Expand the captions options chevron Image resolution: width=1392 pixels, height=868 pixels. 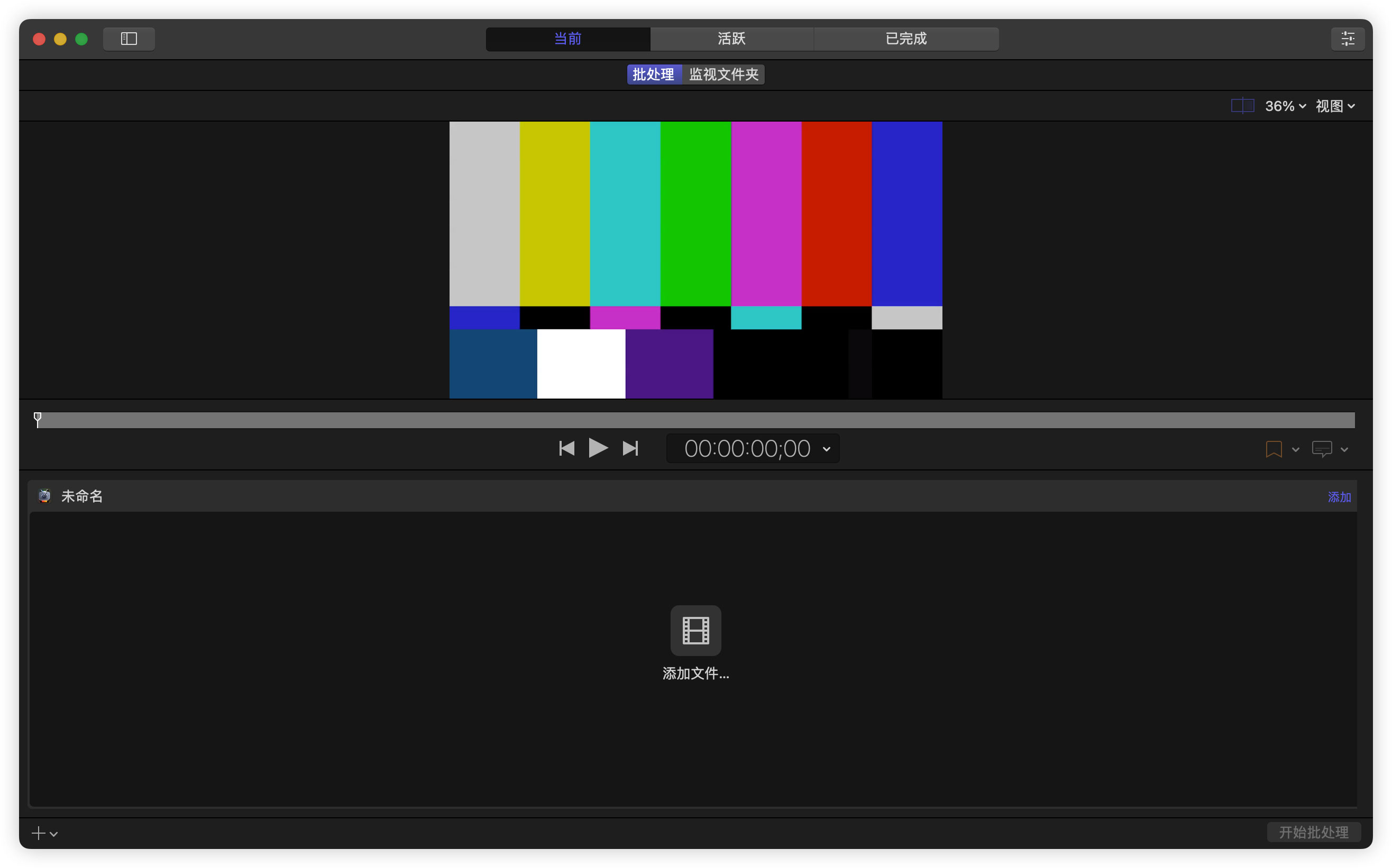pyautogui.click(x=1344, y=449)
